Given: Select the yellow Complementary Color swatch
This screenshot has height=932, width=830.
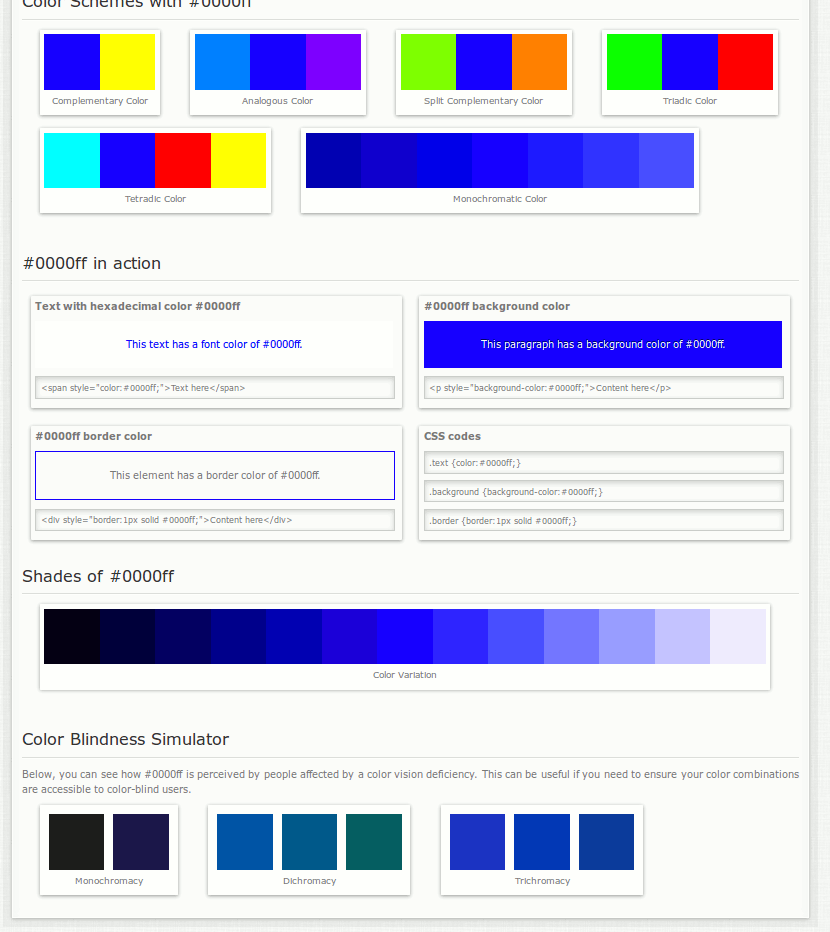Looking at the screenshot, I should (127, 61).
